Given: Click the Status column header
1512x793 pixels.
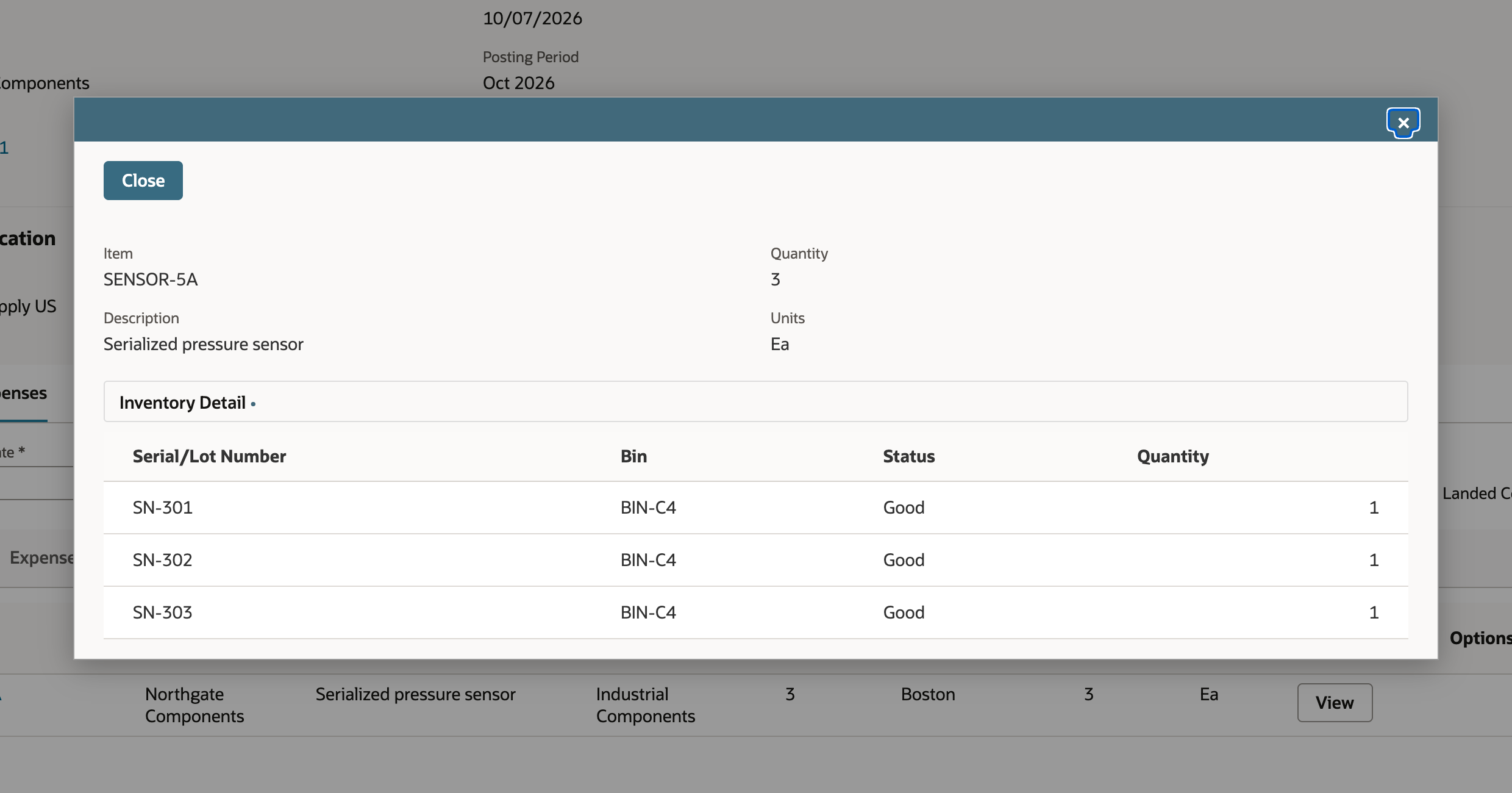Looking at the screenshot, I should [908, 456].
